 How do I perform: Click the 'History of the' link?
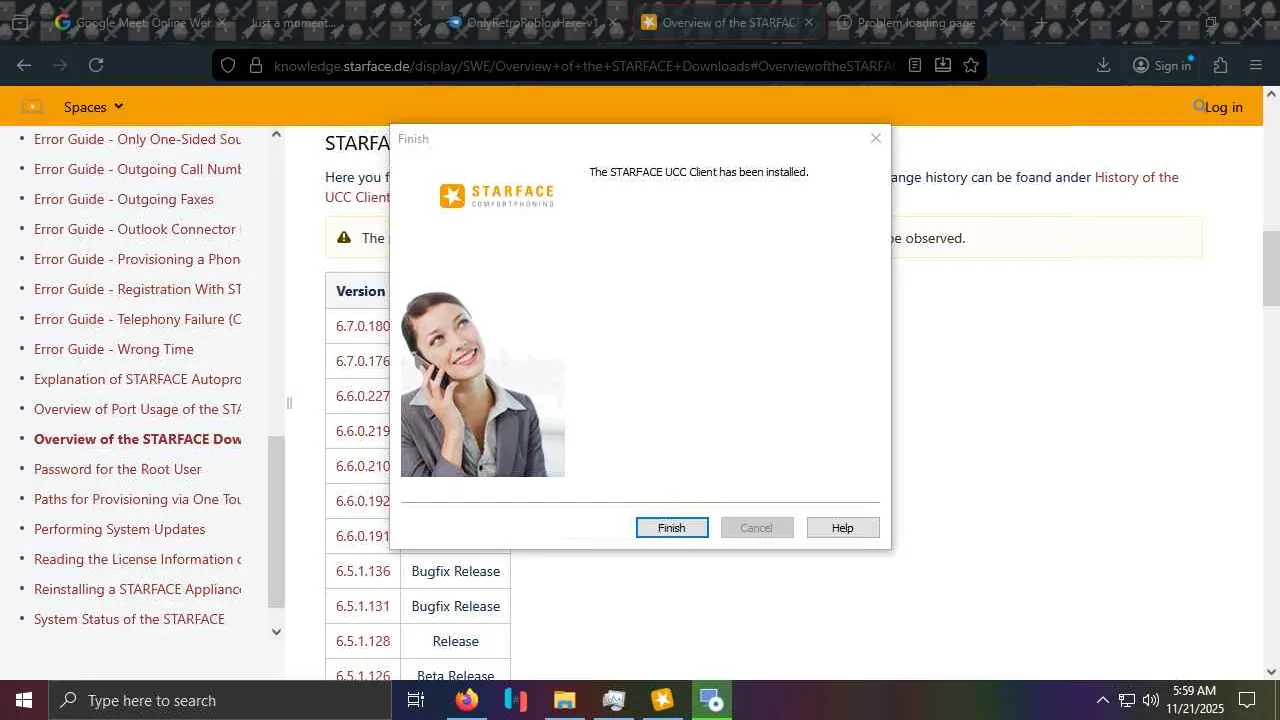pos(1137,177)
